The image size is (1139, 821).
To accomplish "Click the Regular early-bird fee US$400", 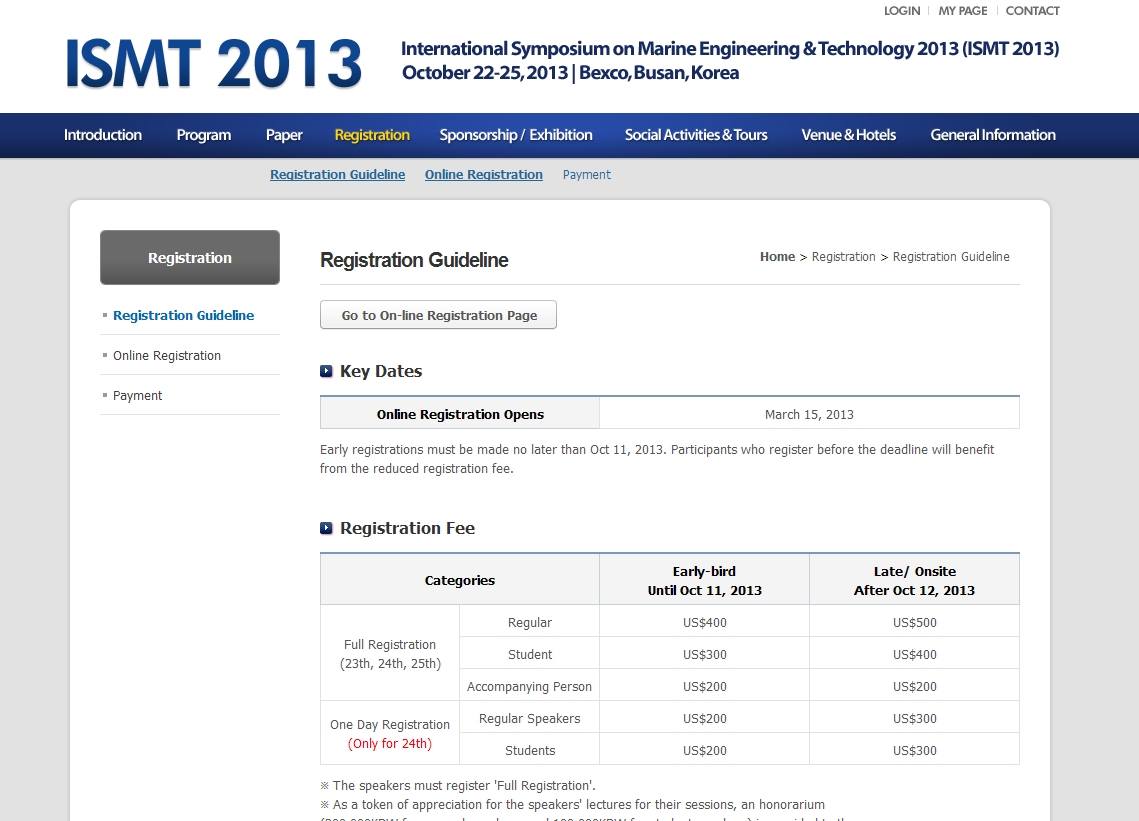I will [x=705, y=623].
